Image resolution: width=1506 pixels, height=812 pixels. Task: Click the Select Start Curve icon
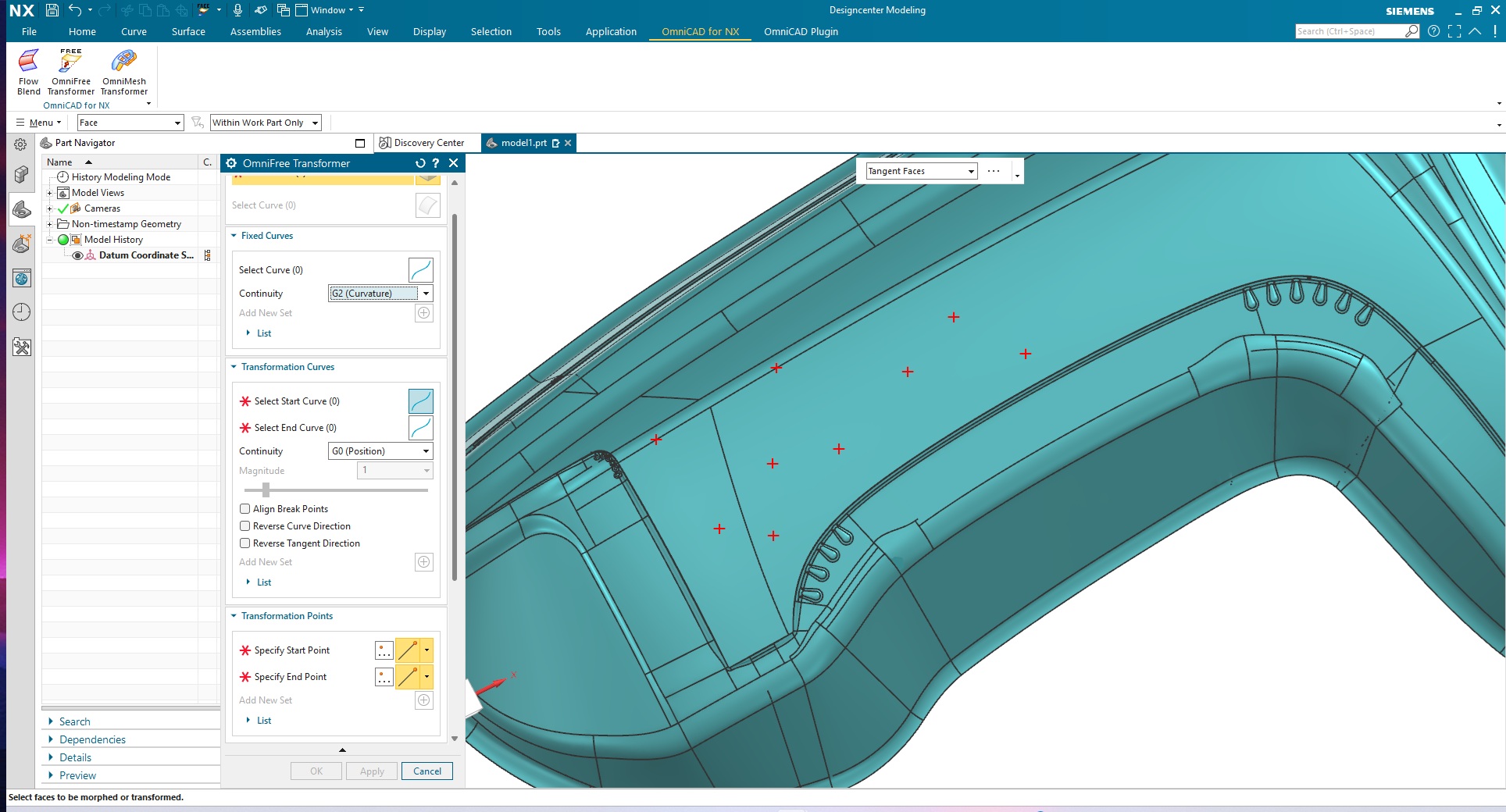coord(420,401)
